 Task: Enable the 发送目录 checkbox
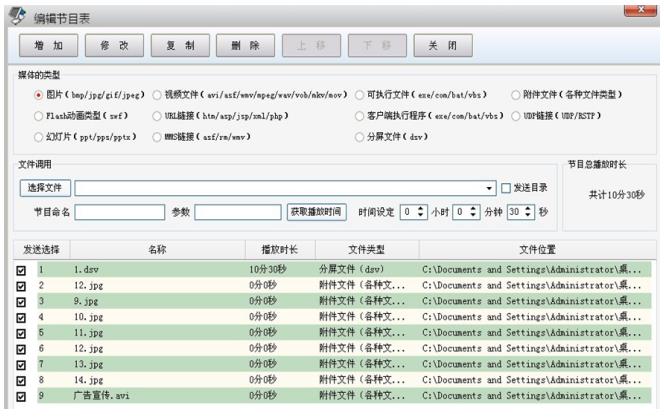point(506,187)
